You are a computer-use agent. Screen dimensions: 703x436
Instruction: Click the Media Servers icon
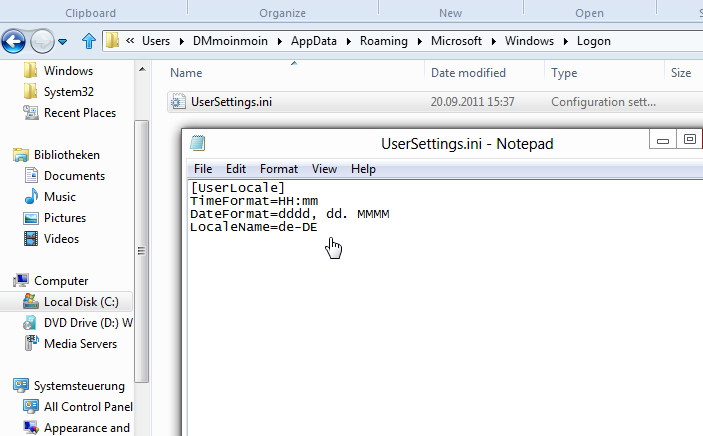(x=31, y=343)
